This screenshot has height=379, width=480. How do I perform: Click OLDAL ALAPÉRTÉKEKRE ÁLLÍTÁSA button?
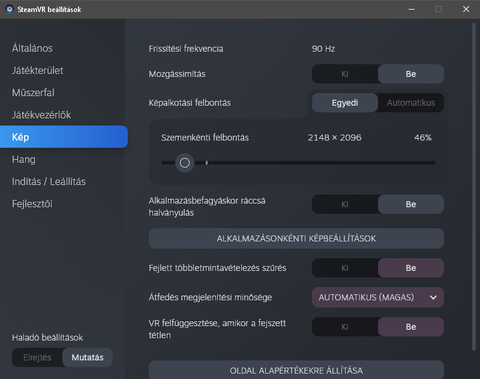[296, 370]
